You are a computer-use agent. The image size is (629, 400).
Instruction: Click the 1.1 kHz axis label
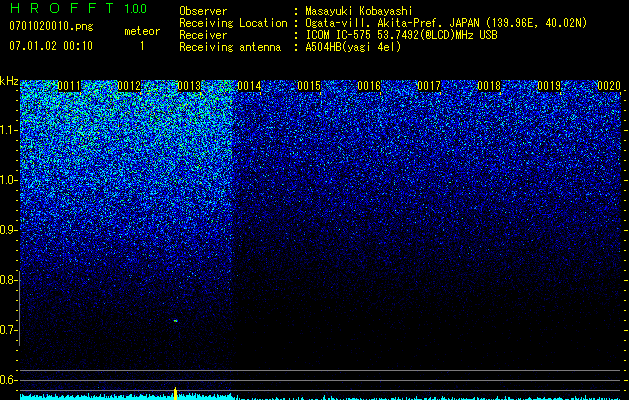coord(8,130)
